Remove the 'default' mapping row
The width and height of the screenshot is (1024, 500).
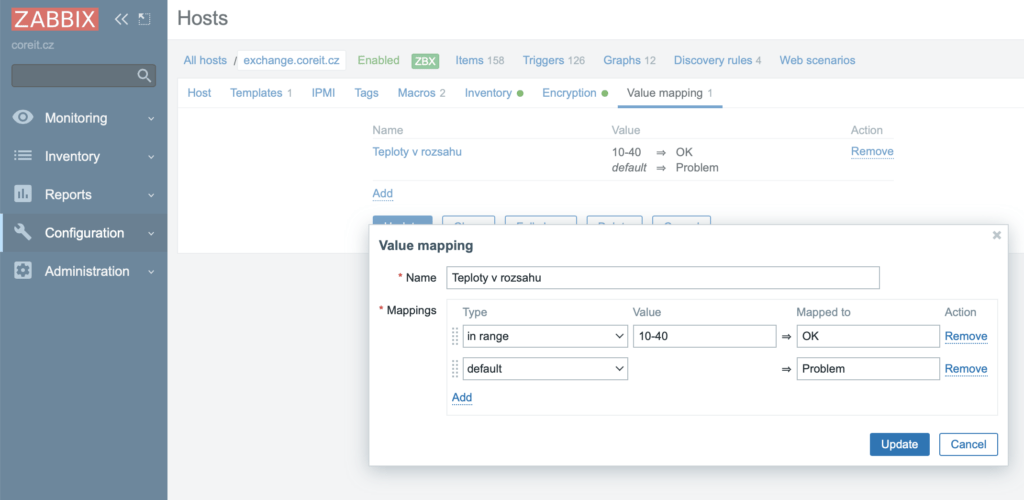[966, 369]
